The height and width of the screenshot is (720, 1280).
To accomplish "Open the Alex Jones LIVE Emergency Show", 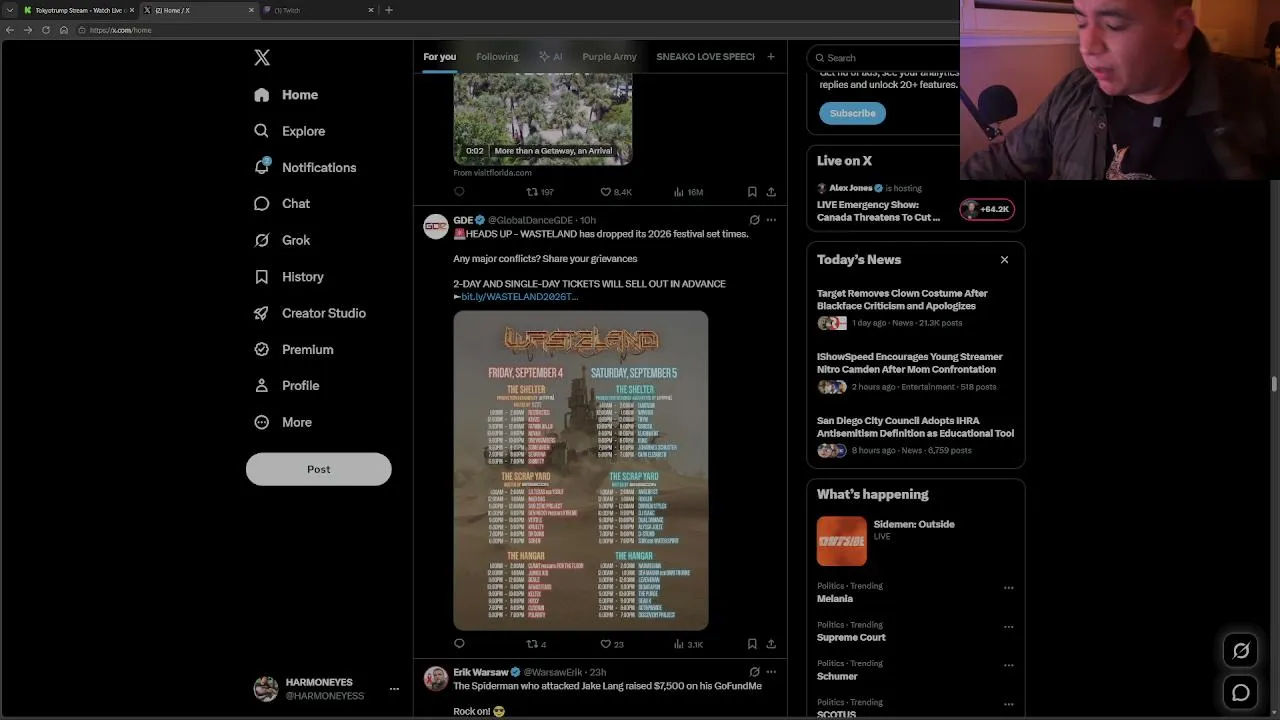I will point(878,211).
